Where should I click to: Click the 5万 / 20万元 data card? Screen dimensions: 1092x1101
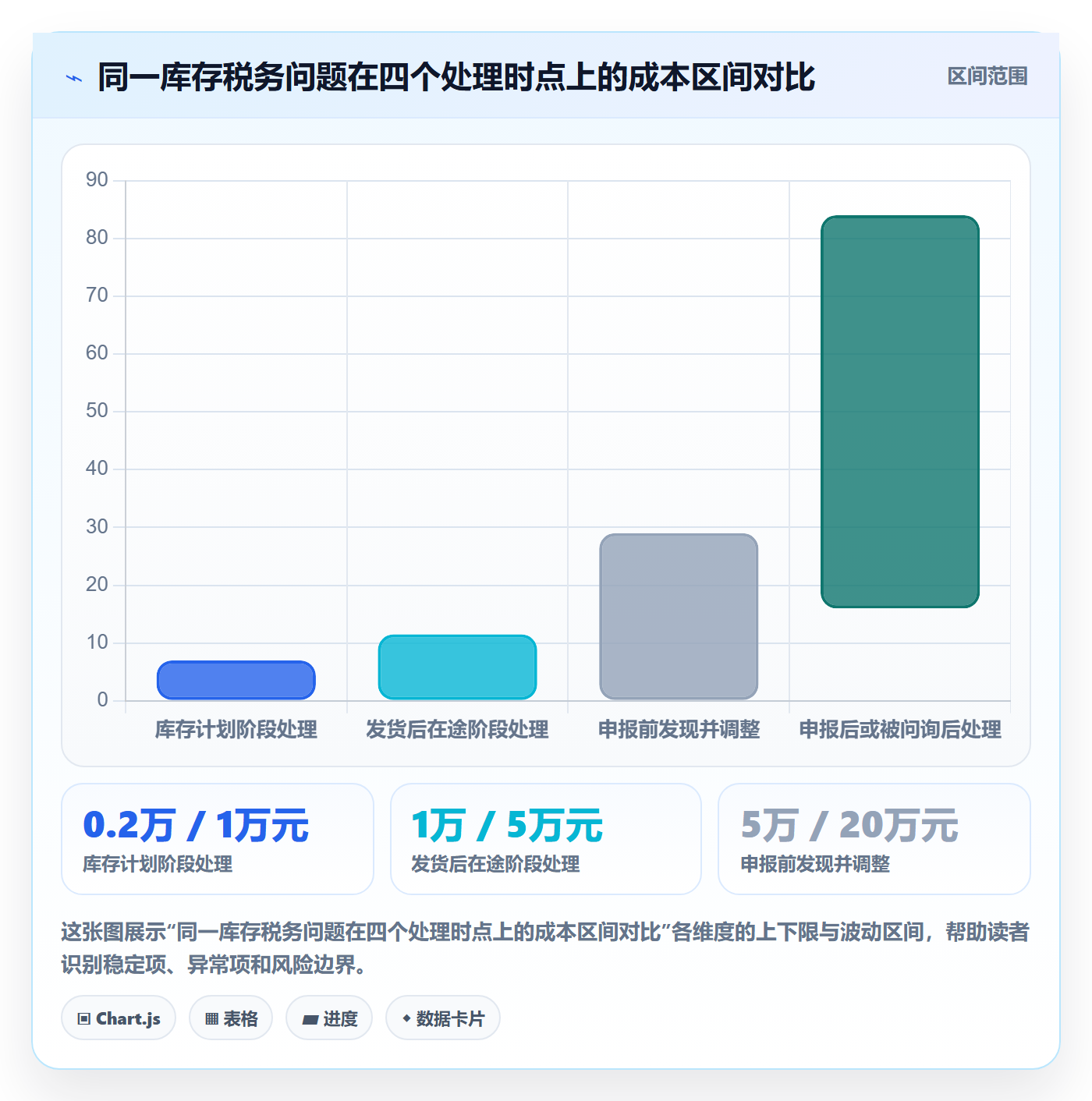coord(874,839)
